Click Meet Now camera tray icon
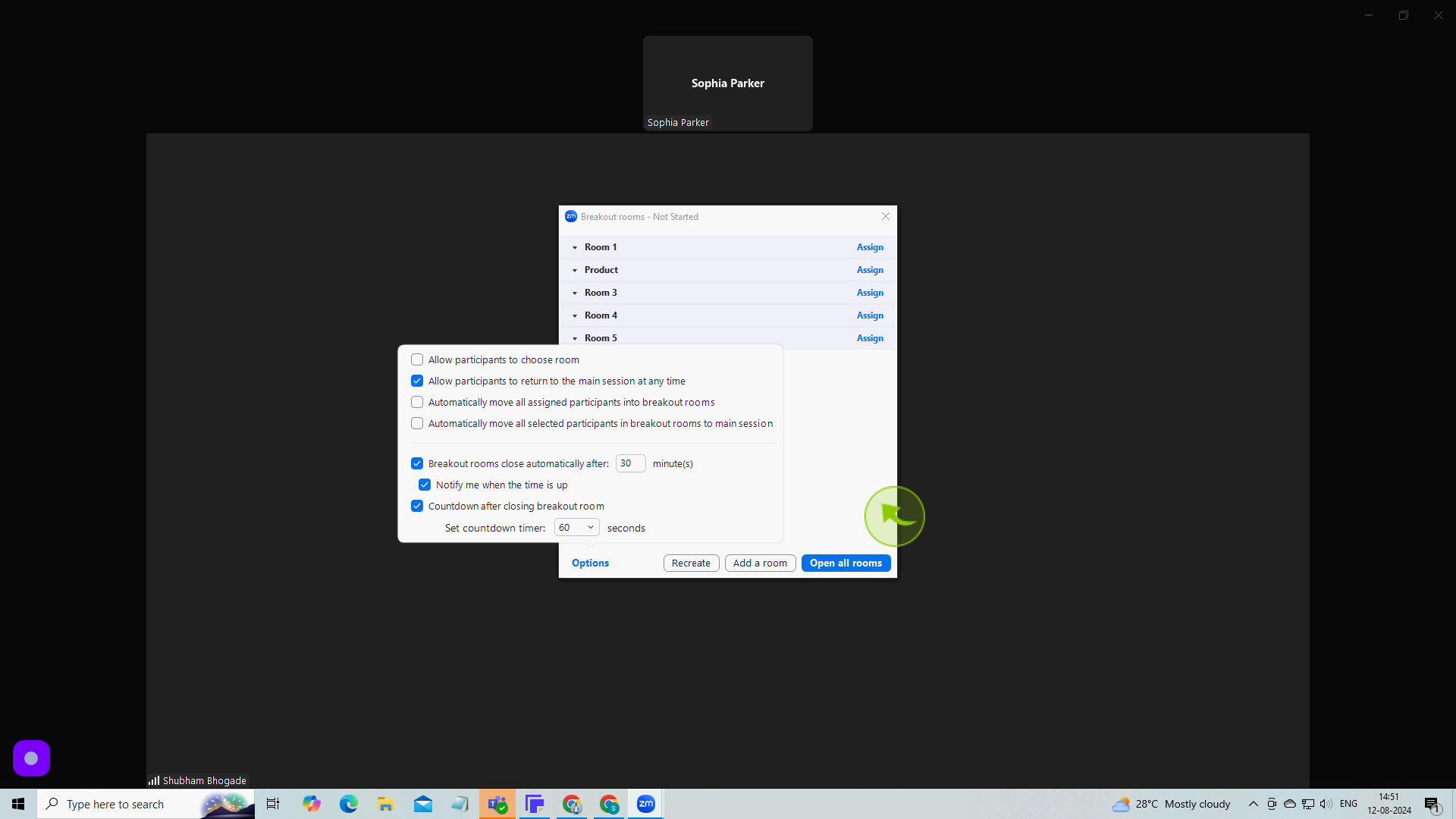Viewport: 1456px width, 819px height. point(1272,804)
